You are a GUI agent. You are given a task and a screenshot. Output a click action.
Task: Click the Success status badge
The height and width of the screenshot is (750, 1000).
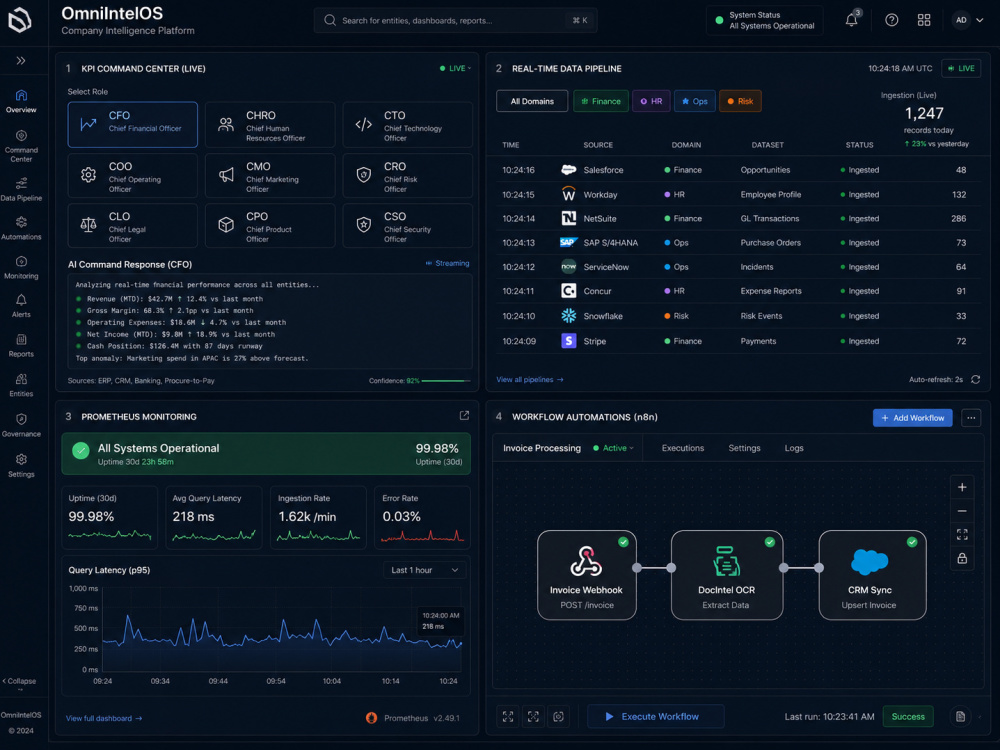coord(908,717)
